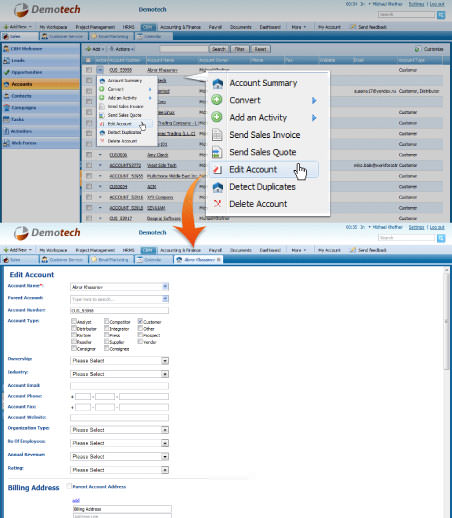452x518 pixels.
Task: Click the Campaigns icon in the sidebar
Action: pos(6,107)
